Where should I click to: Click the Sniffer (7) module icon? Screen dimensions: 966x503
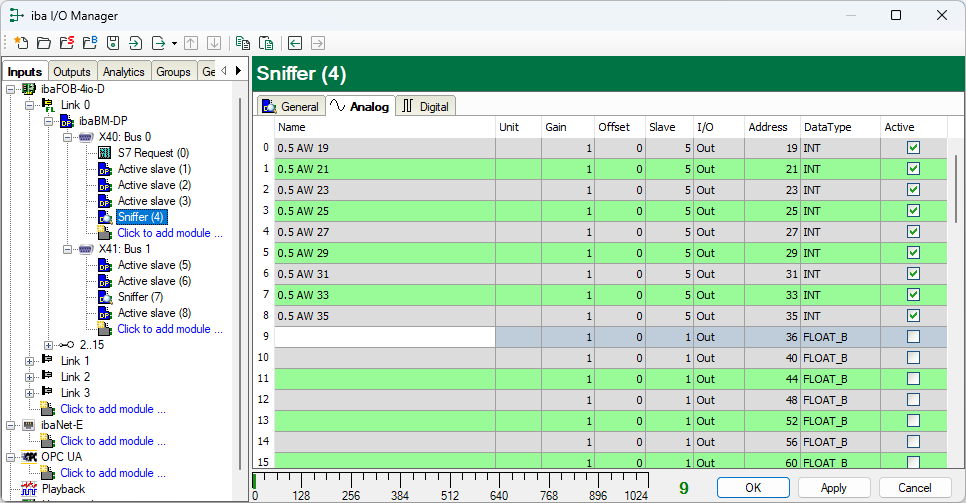click(x=105, y=297)
